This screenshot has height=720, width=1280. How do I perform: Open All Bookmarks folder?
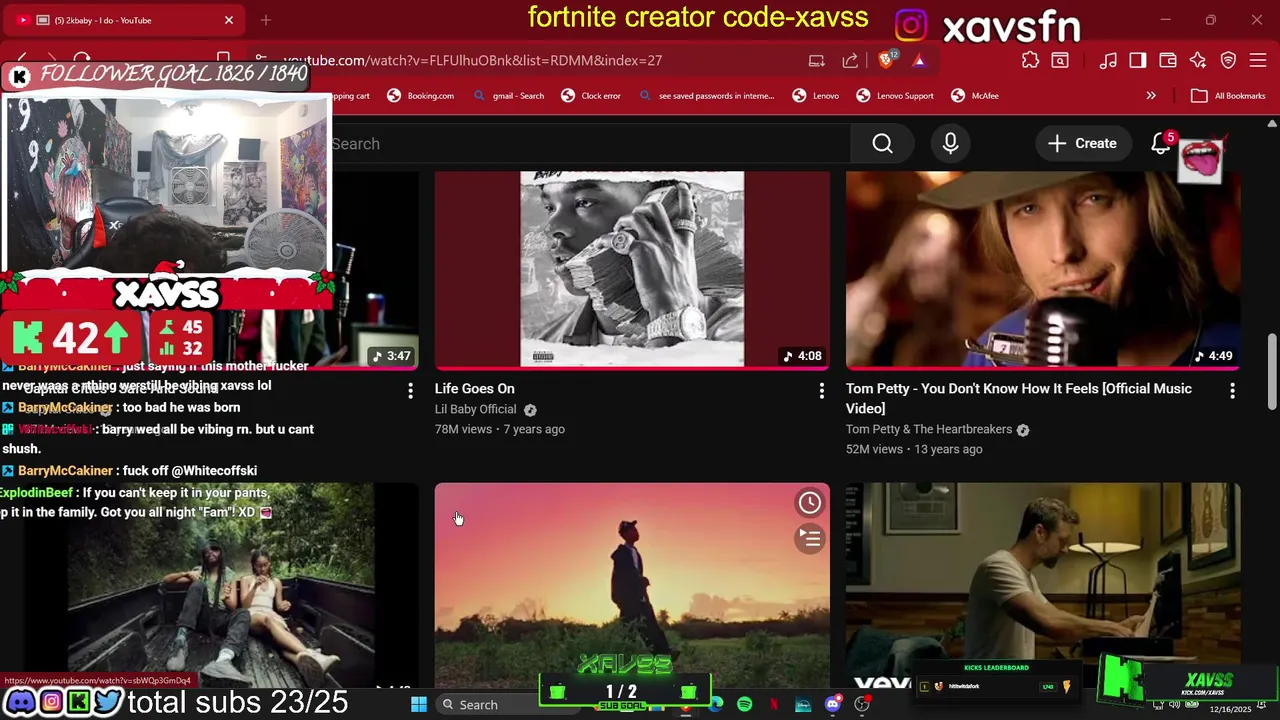(1228, 96)
